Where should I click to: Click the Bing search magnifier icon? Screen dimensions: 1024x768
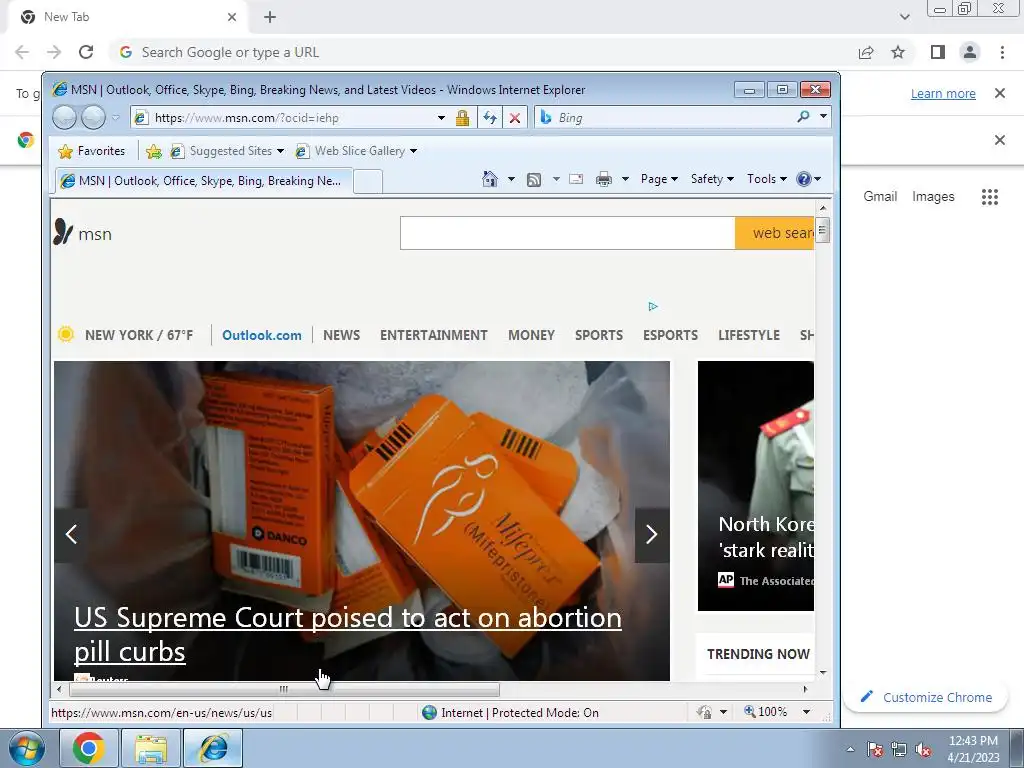pyautogui.click(x=803, y=116)
